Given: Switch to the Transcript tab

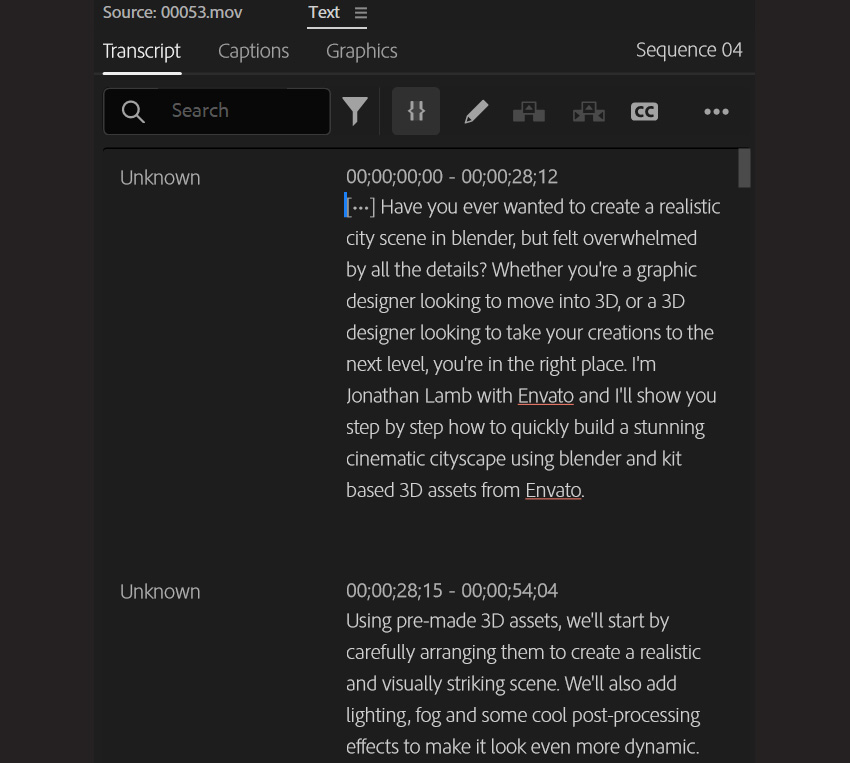Looking at the screenshot, I should pos(141,51).
